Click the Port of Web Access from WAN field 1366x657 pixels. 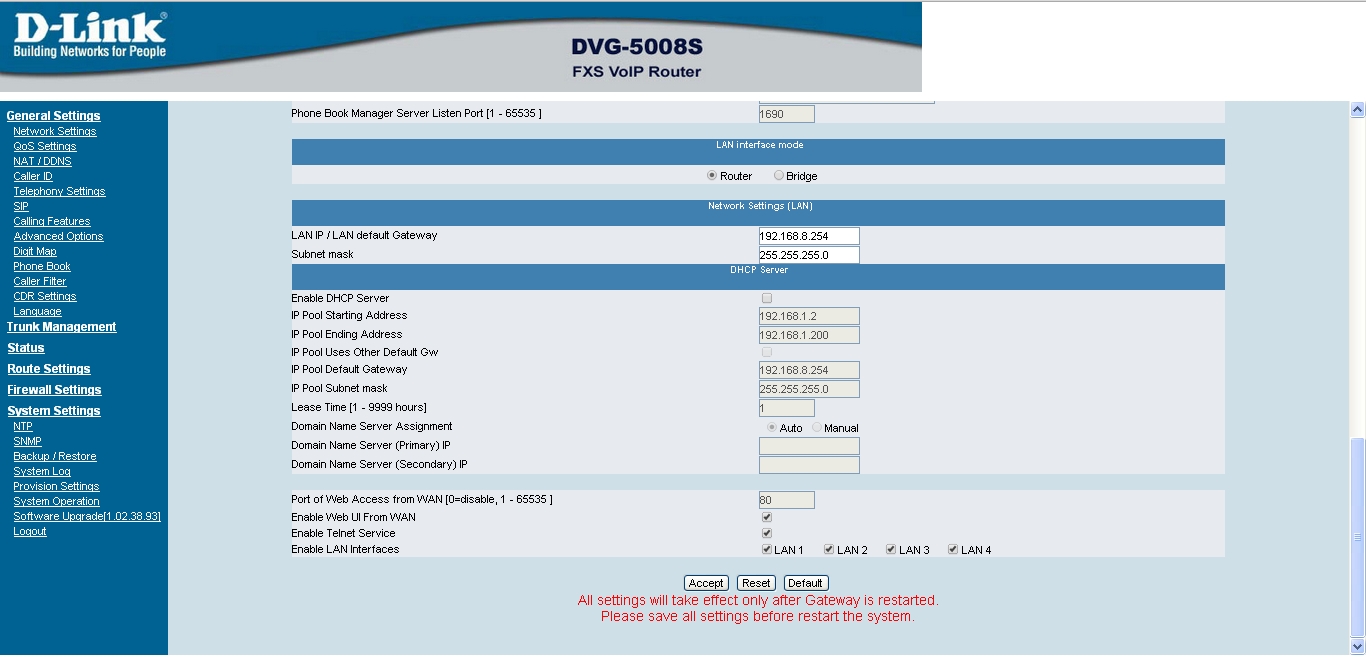coord(787,500)
